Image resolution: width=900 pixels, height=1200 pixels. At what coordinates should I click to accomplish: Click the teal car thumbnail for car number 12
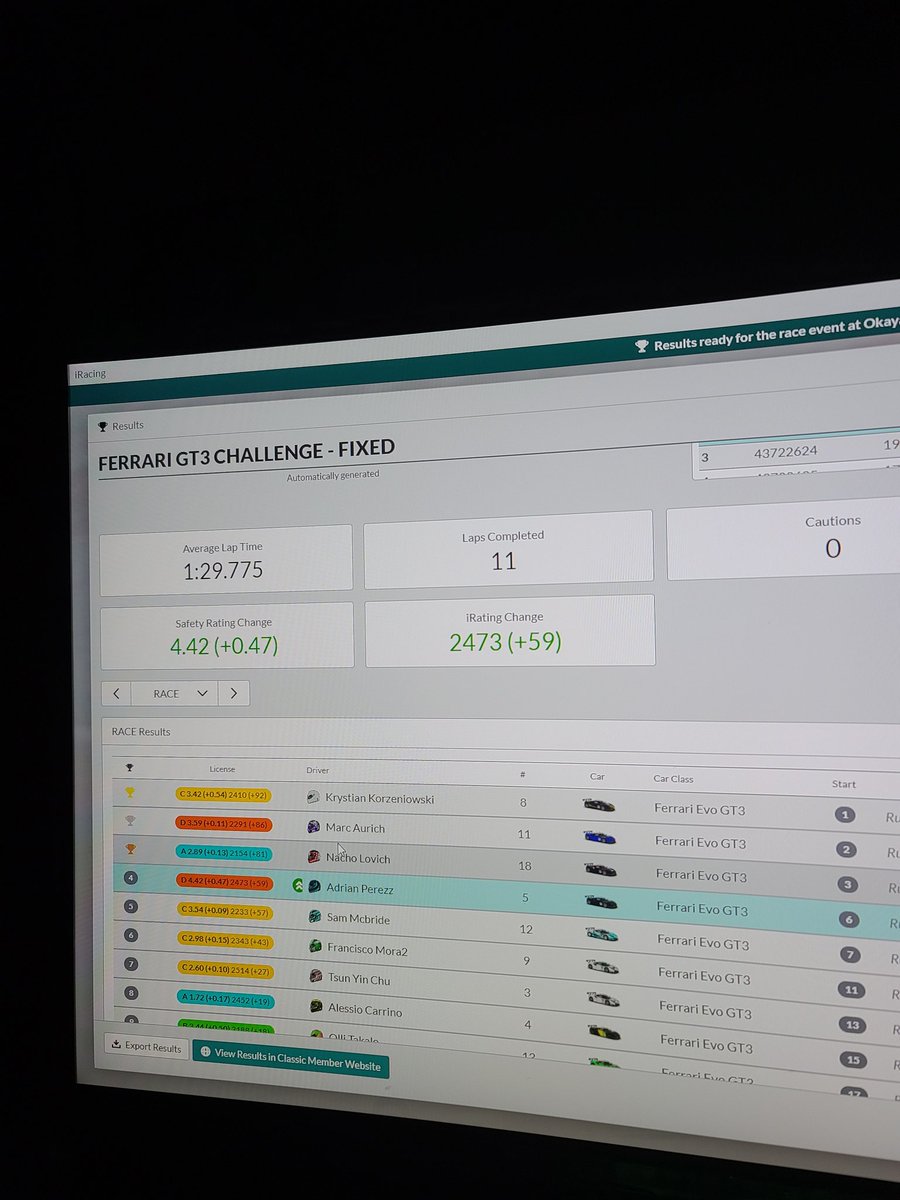pos(602,934)
